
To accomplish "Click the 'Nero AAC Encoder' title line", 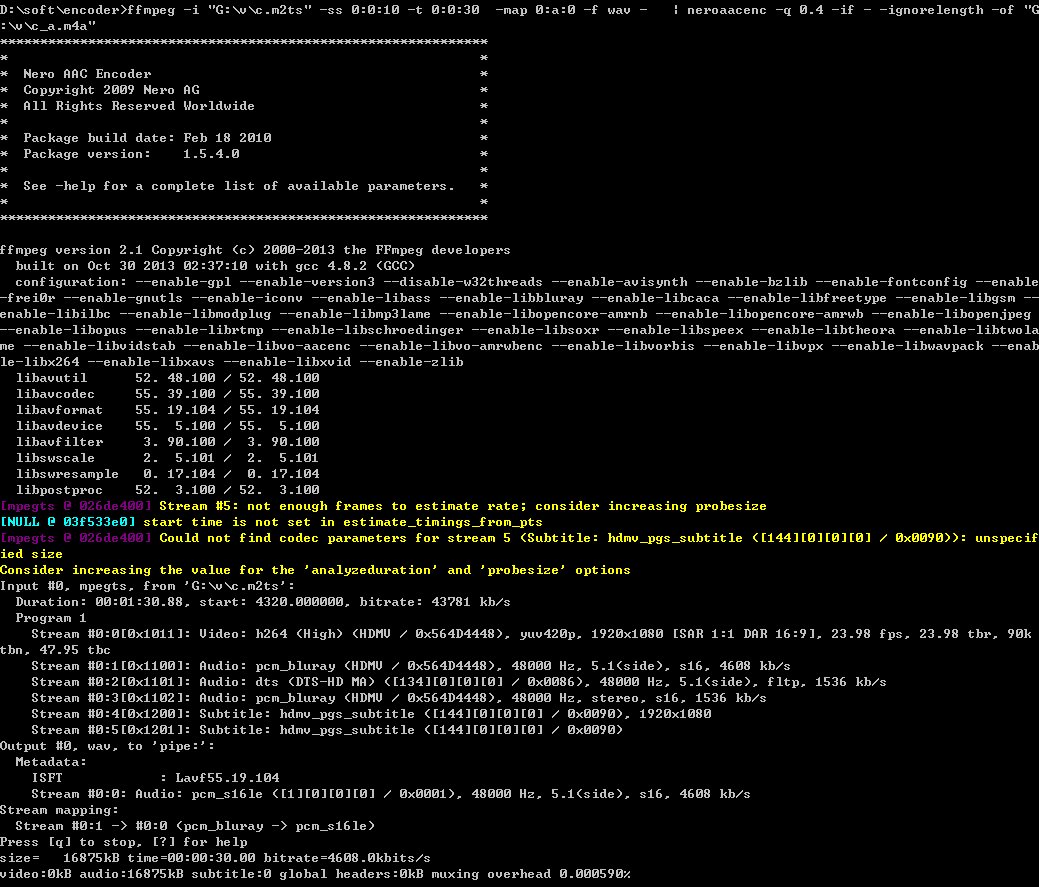I will click(x=87, y=74).
